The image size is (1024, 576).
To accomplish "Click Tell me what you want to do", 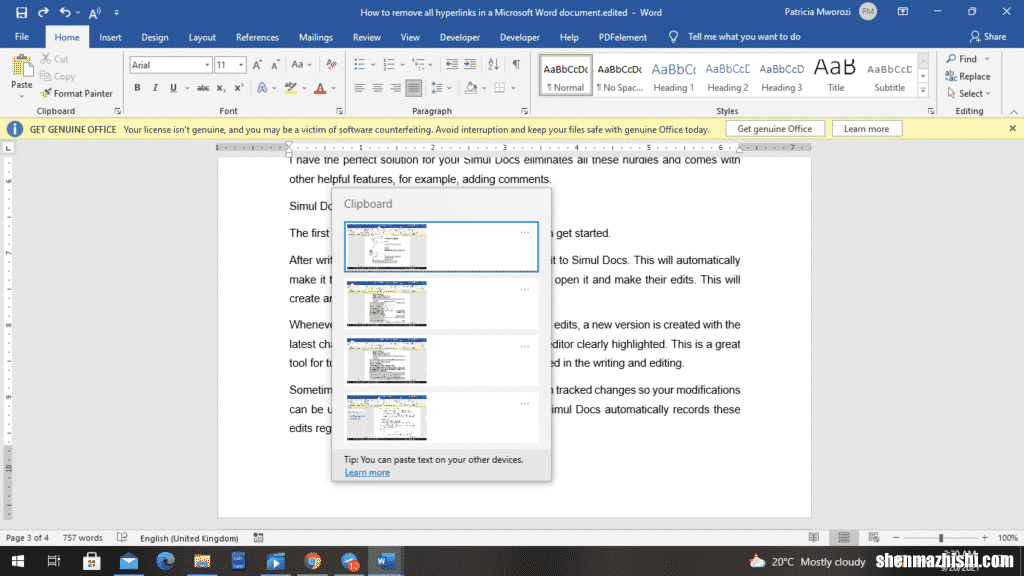I will [744, 37].
